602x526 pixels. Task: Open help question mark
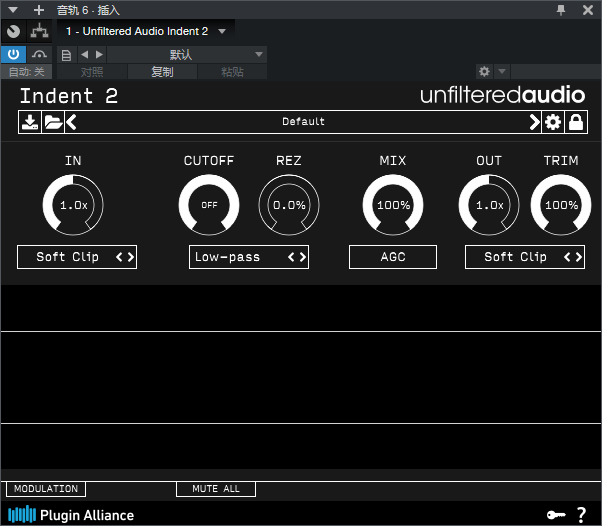(582, 514)
